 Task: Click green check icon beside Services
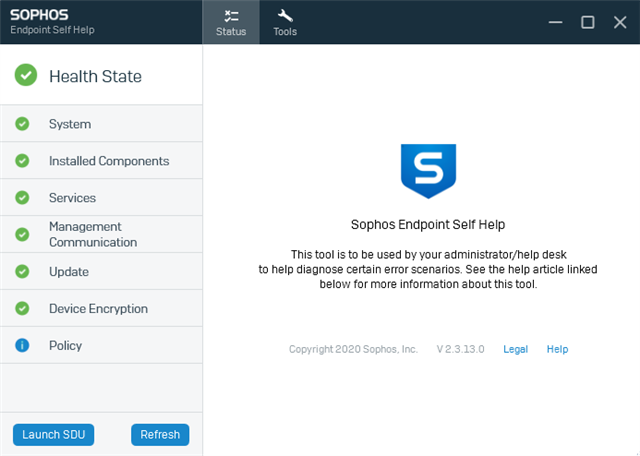click(x=22, y=198)
